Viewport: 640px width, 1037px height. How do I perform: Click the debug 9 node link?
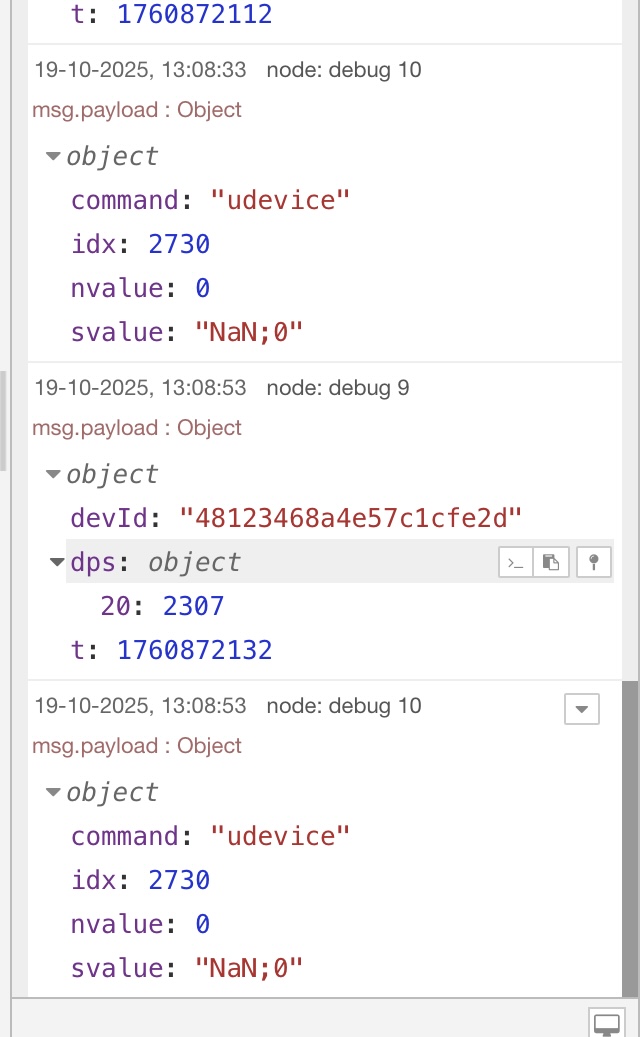(x=337, y=388)
